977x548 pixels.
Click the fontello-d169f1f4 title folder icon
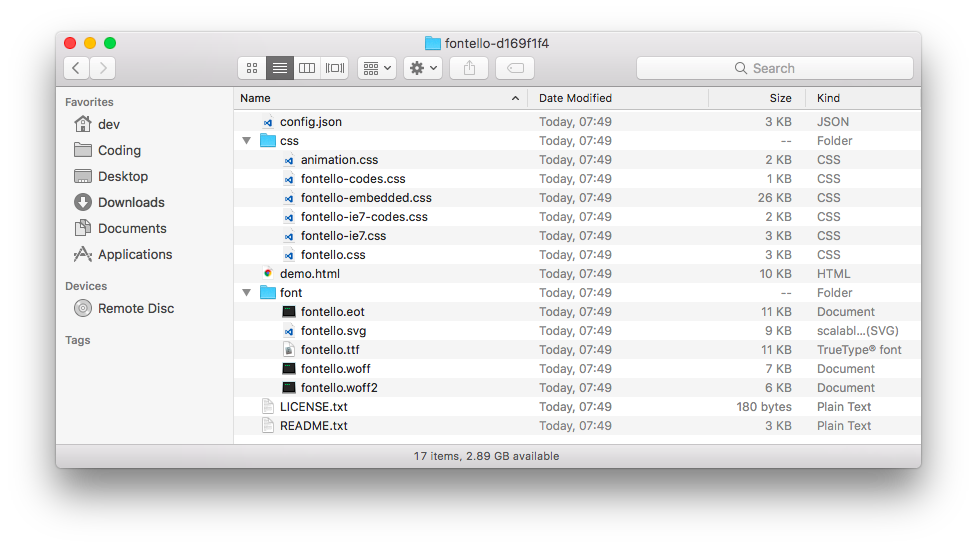click(x=432, y=43)
